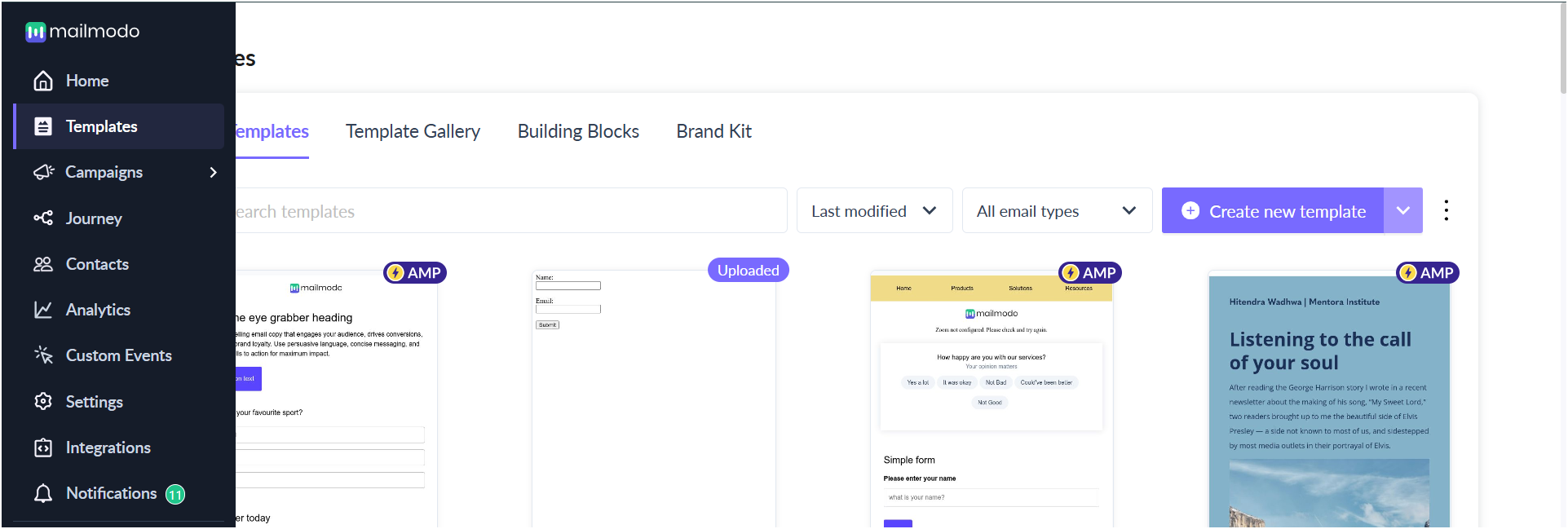The width and height of the screenshot is (1568, 529).
Task: Click the notifications count badge 11
Action: click(x=175, y=494)
